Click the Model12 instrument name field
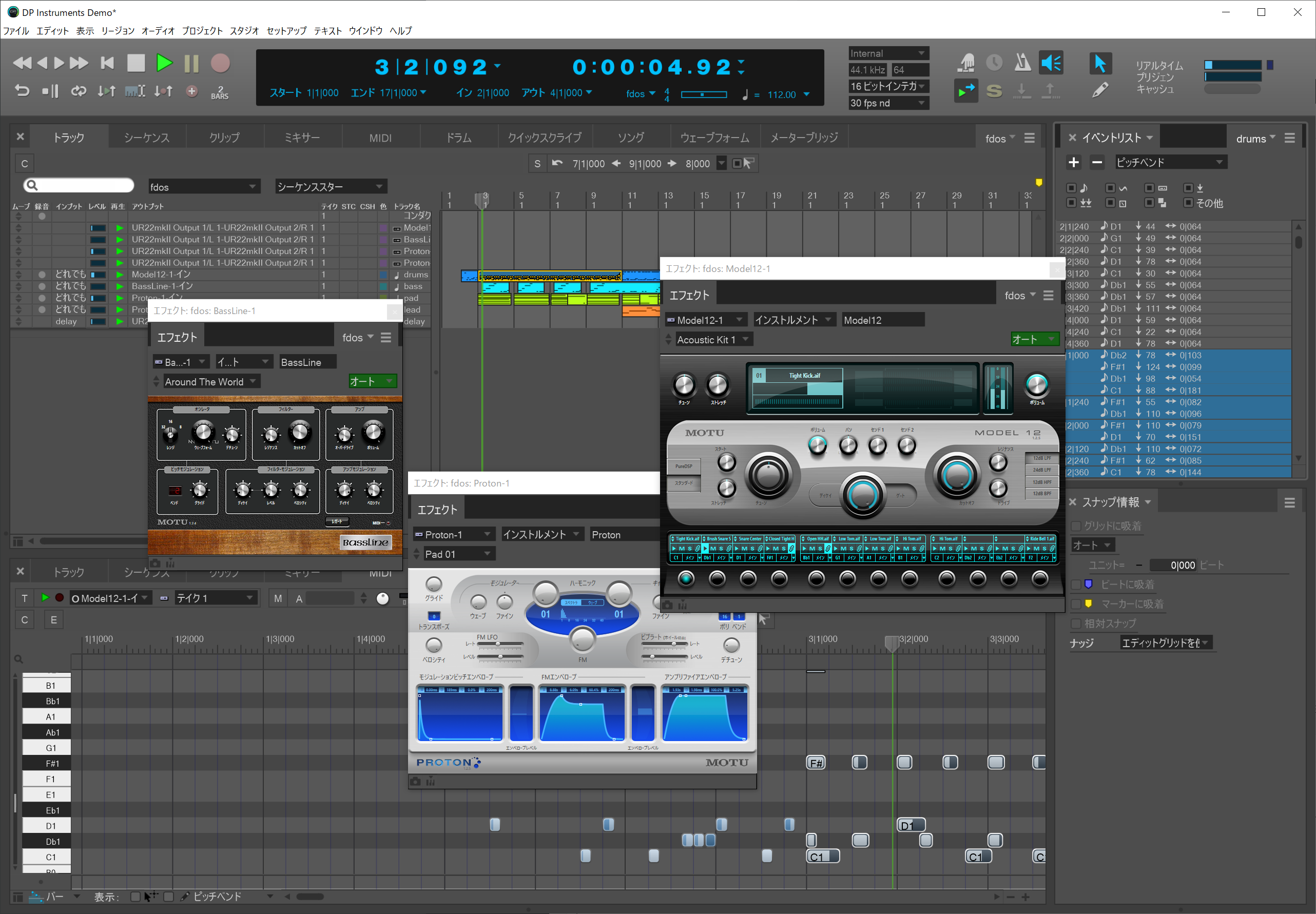This screenshot has height=914, width=1316. click(x=883, y=320)
